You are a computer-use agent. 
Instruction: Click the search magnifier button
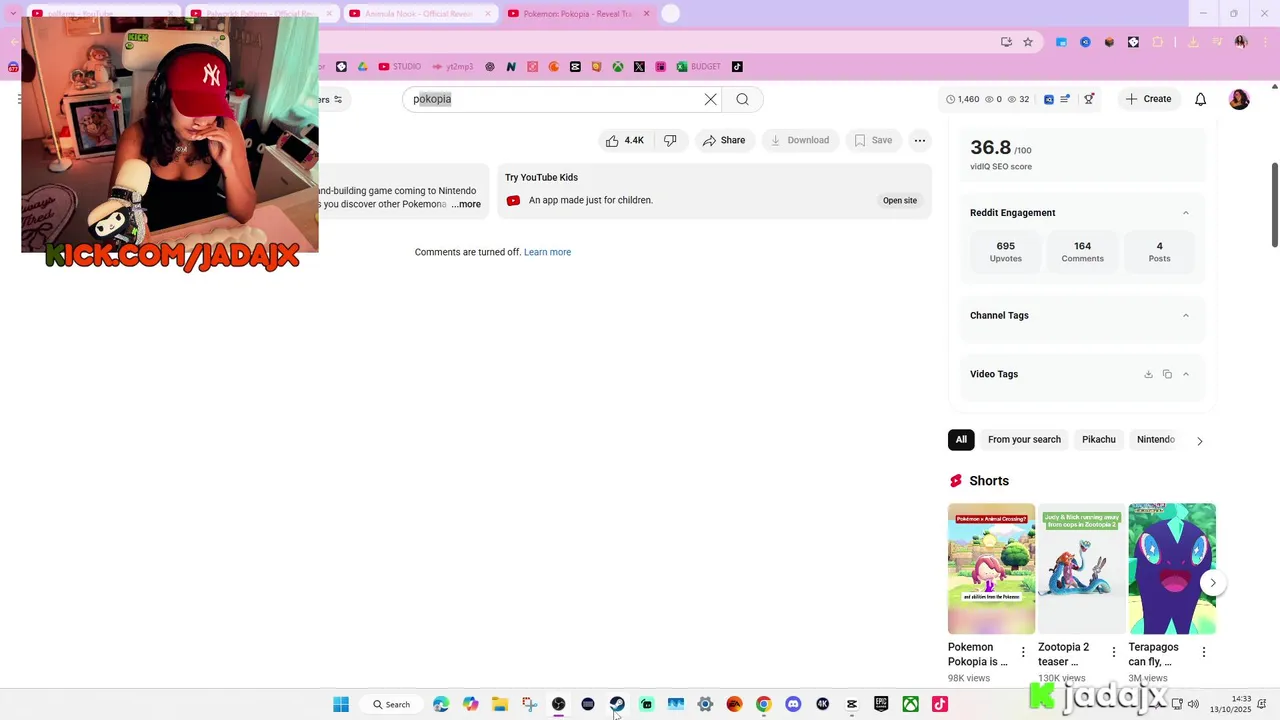coord(742,99)
